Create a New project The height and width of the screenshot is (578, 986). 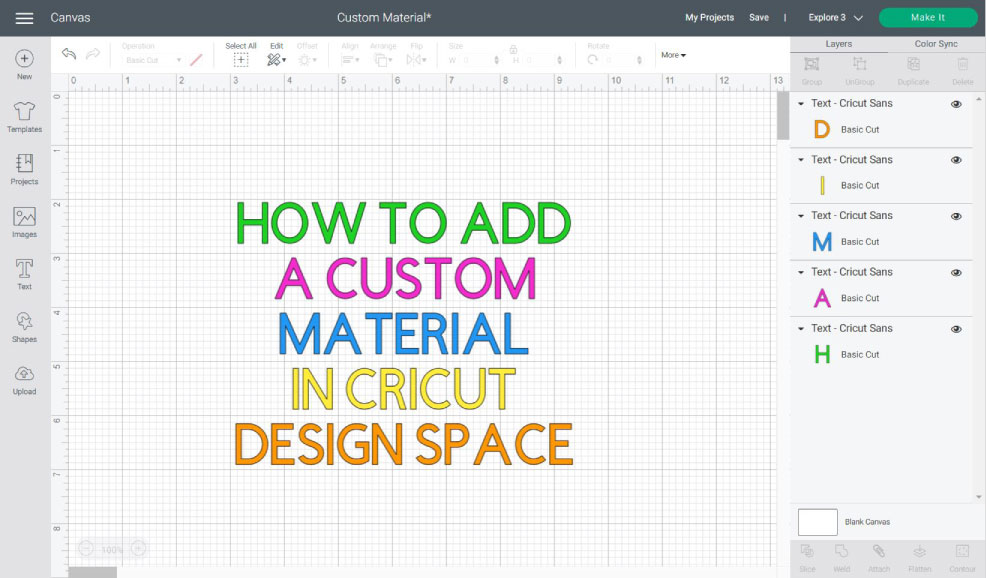(x=25, y=65)
